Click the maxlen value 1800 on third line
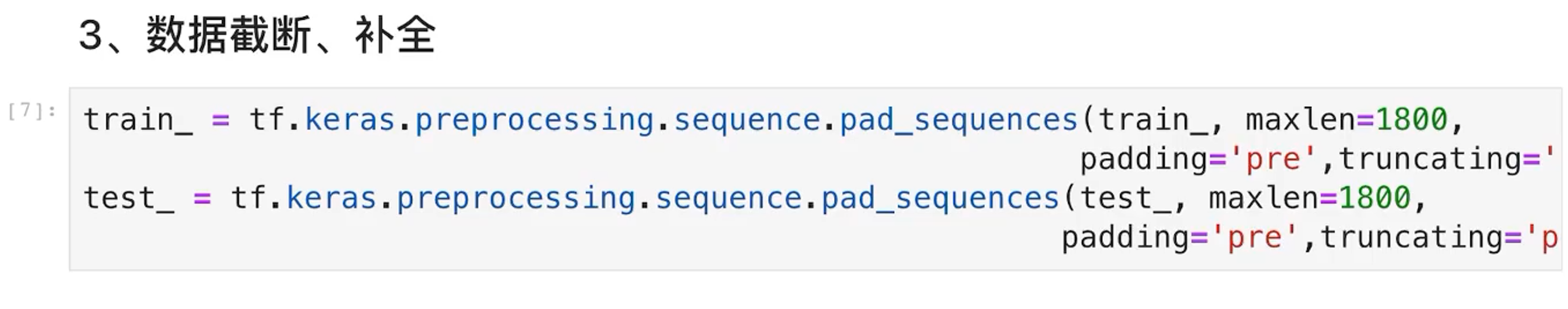This screenshot has height=309, width=1568. [x=1374, y=198]
